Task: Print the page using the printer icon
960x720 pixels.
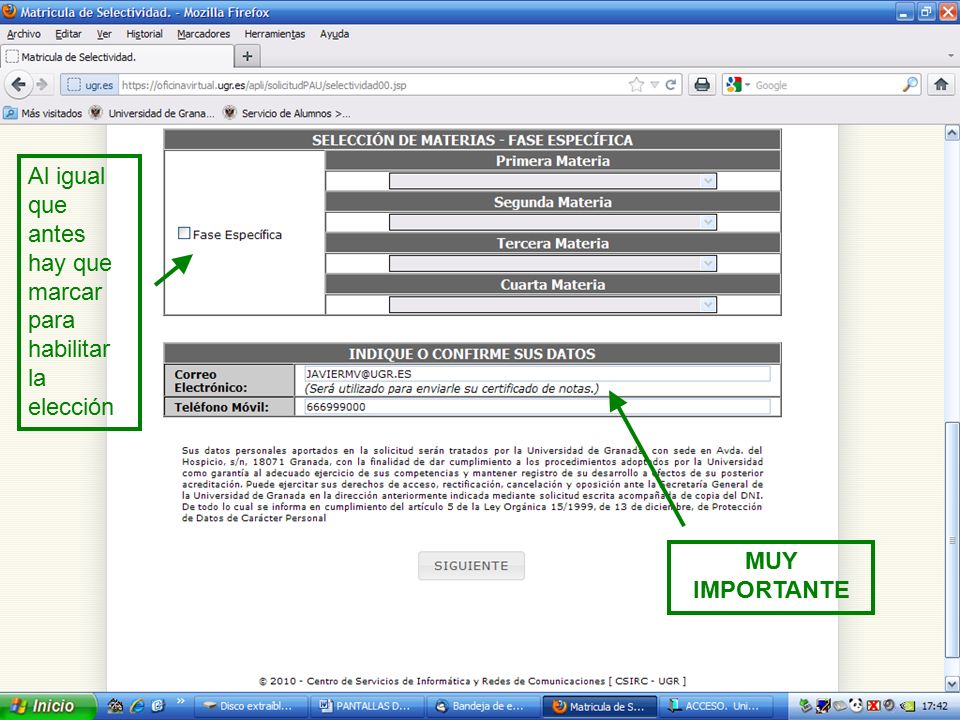Action: pyautogui.click(x=702, y=84)
